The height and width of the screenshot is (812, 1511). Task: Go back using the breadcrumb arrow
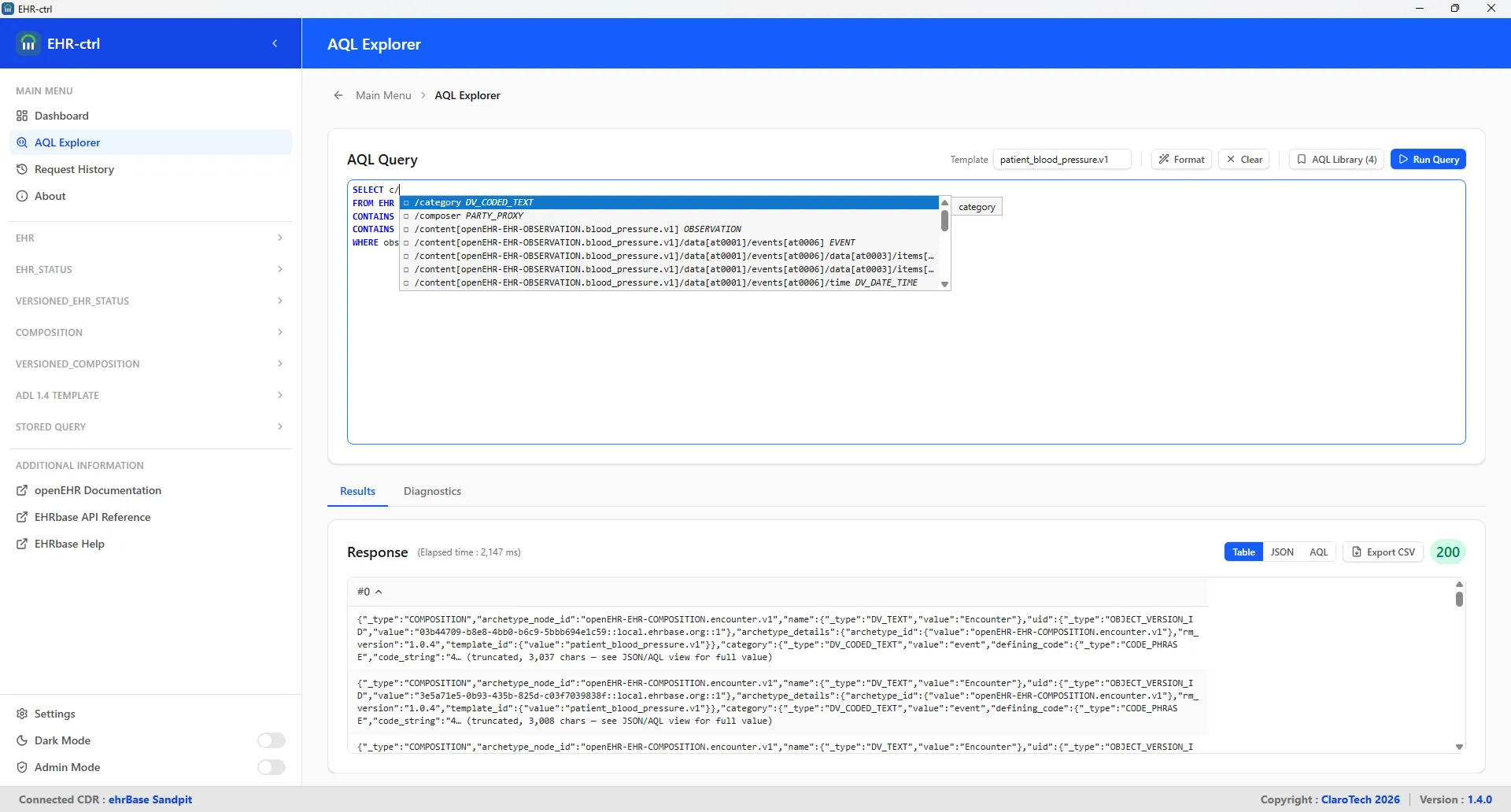[338, 95]
